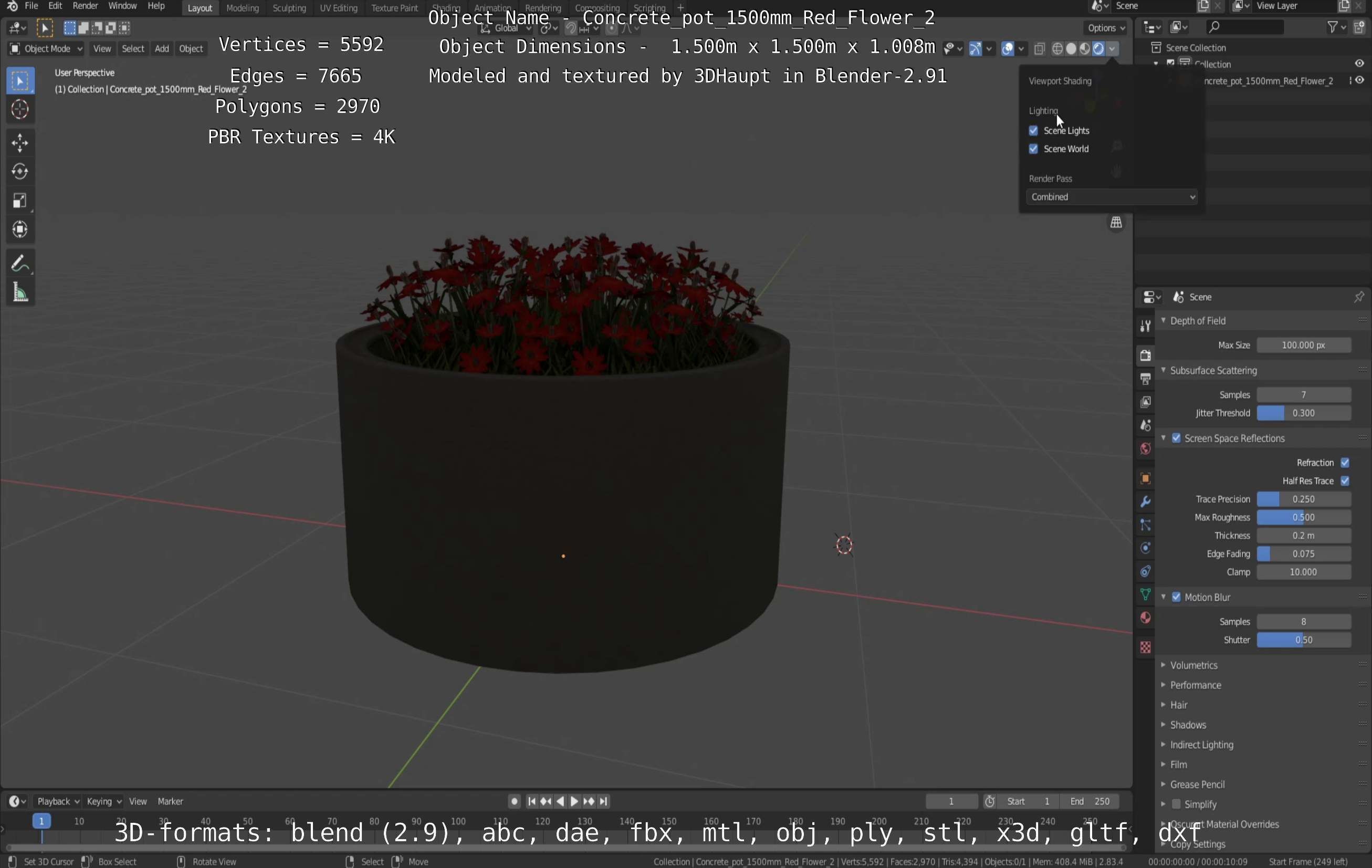The width and height of the screenshot is (1372, 868).
Task: Open the File menu
Action: coord(32,6)
